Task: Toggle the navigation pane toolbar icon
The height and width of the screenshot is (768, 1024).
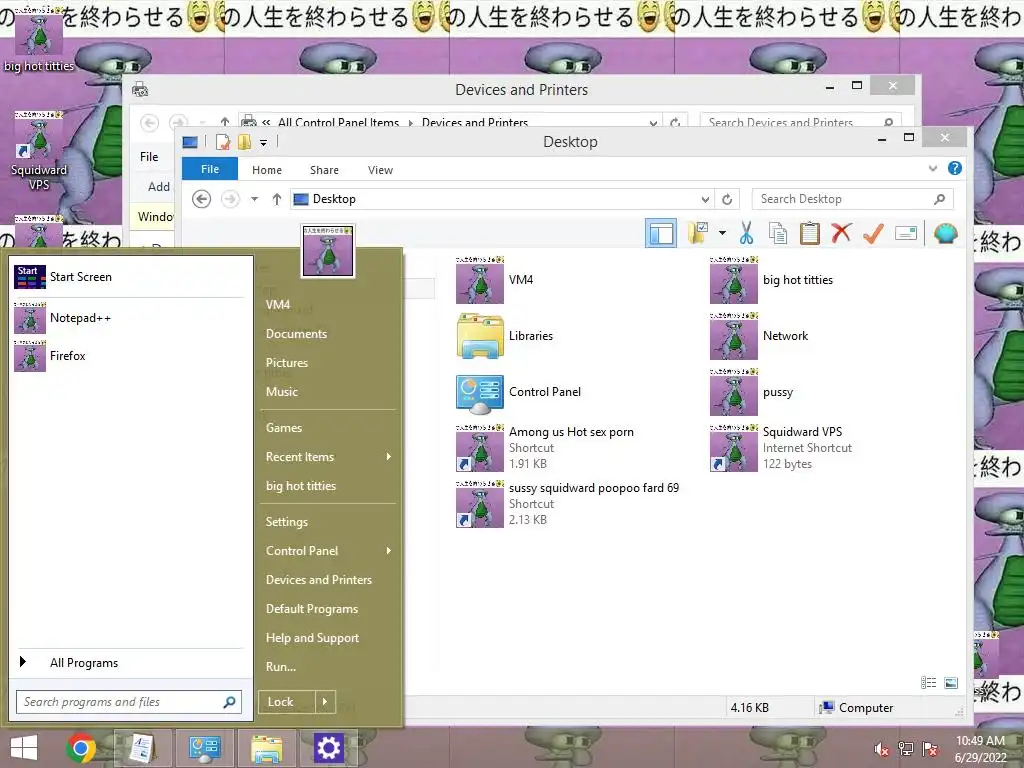Action: 660,233
